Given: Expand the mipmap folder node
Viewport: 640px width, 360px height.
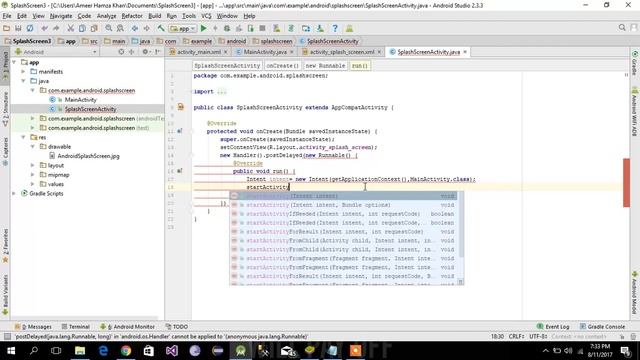Looking at the screenshot, I should click(33, 175).
